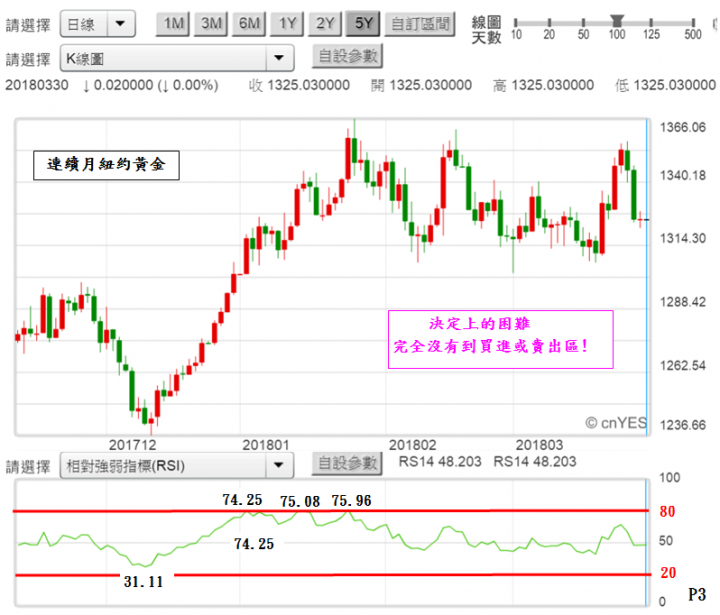Open the K線圖 chart type dropdown
Viewport: 720px width, 615px height.
(x=177, y=58)
